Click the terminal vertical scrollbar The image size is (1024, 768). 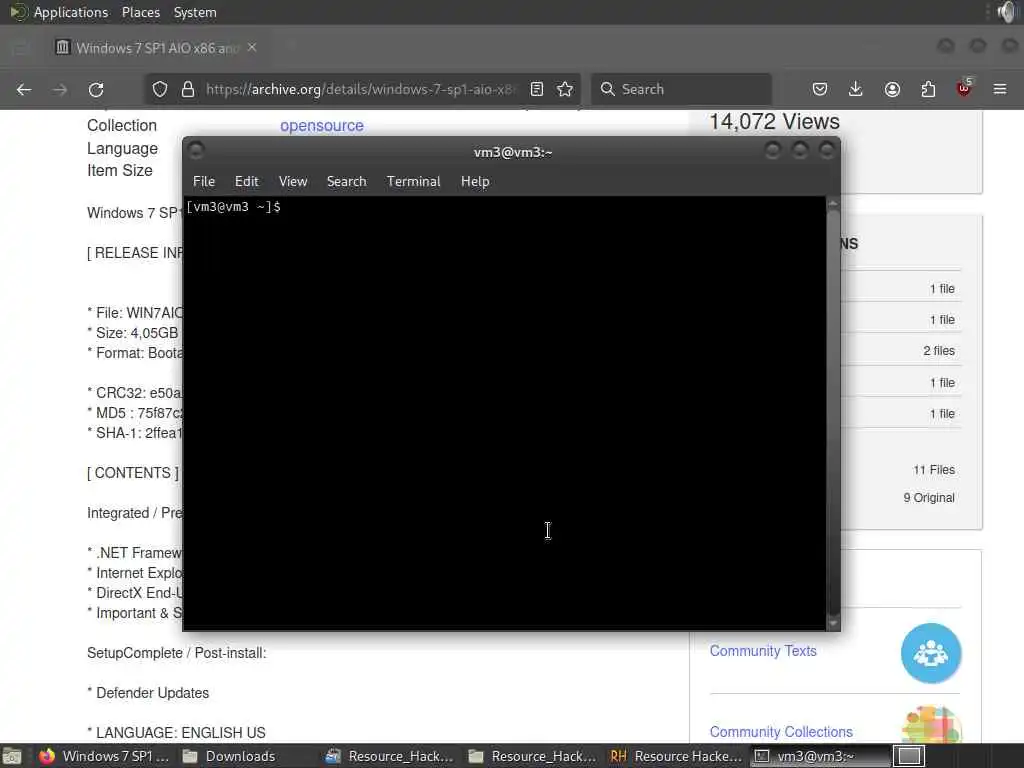[x=833, y=413]
